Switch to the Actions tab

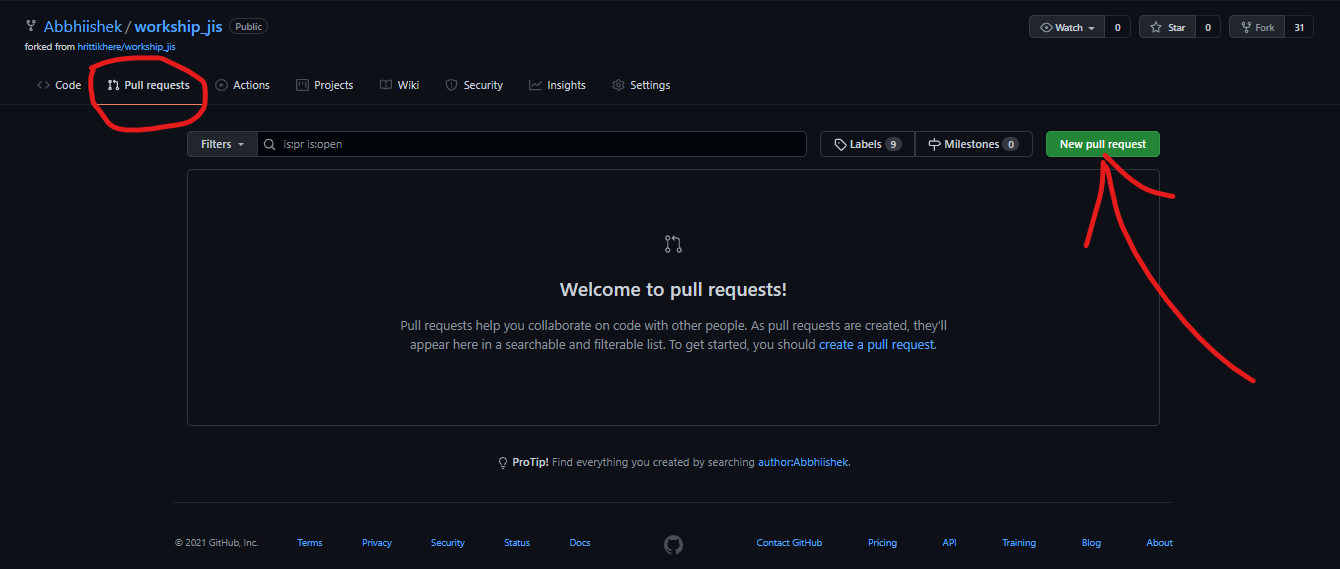tap(243, 85)
